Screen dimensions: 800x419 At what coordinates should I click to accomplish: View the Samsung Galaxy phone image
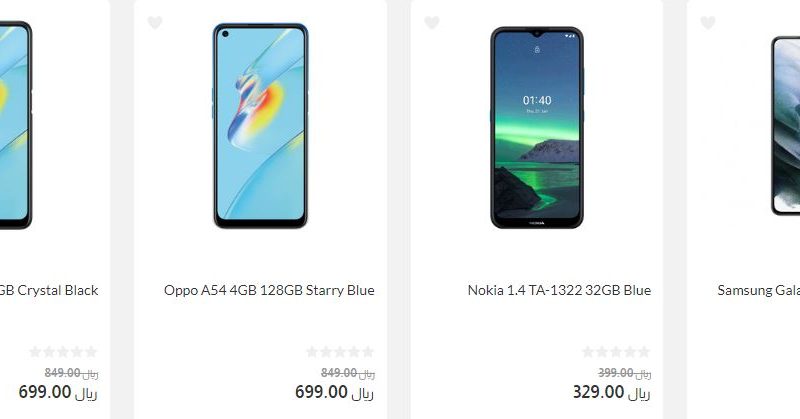[x=785, y=126]
